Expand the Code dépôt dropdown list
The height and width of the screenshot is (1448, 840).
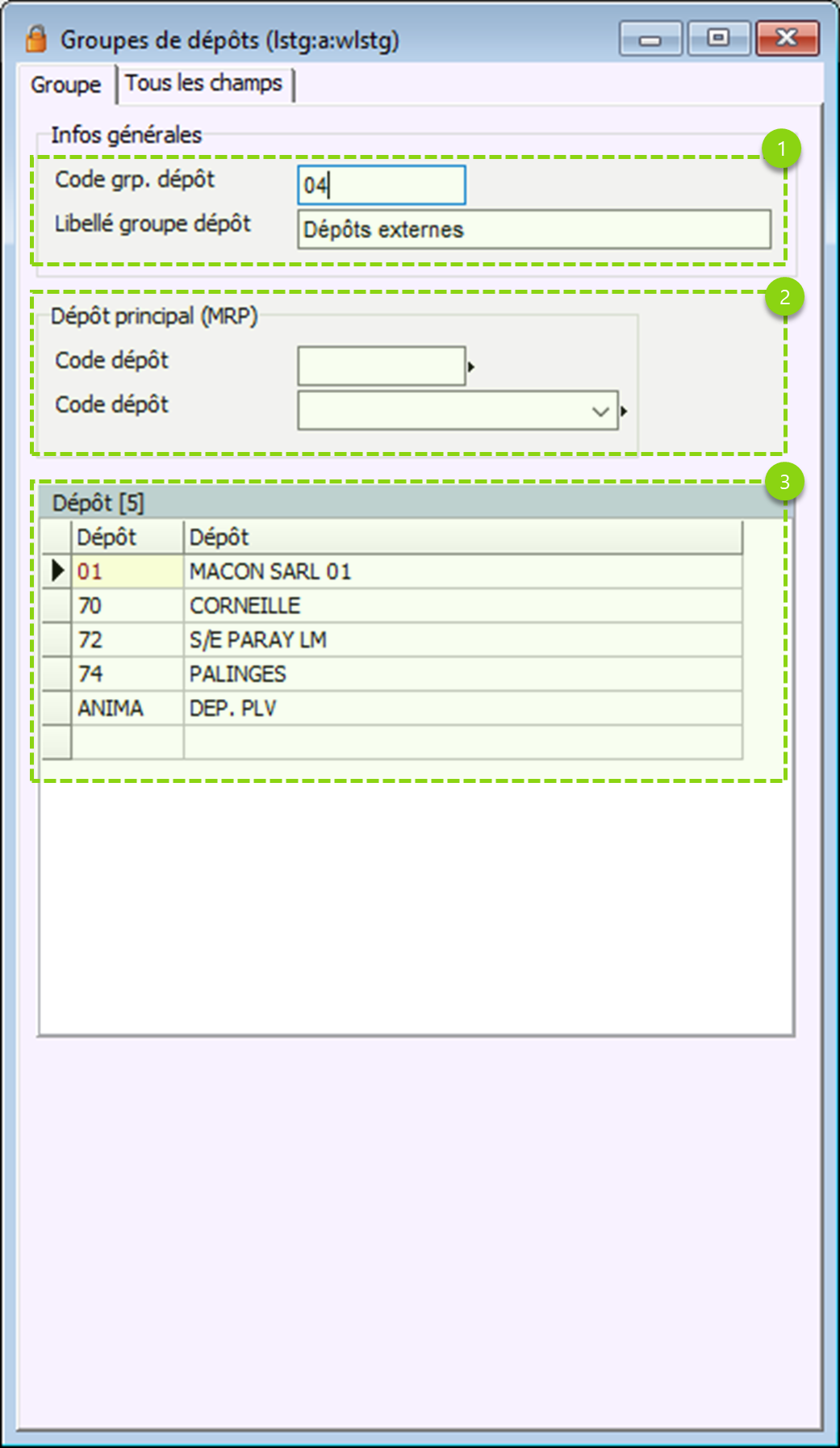pos(600,412)
